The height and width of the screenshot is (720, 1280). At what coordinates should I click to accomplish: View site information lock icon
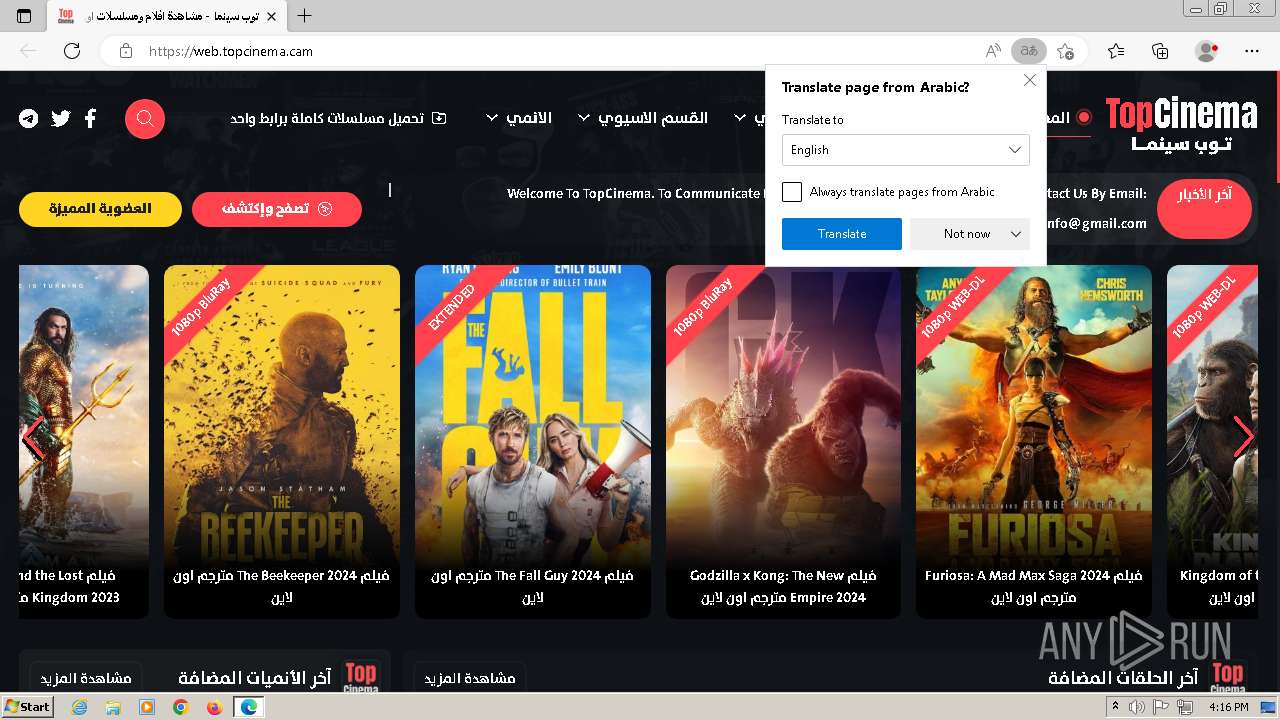coord(126,51)
